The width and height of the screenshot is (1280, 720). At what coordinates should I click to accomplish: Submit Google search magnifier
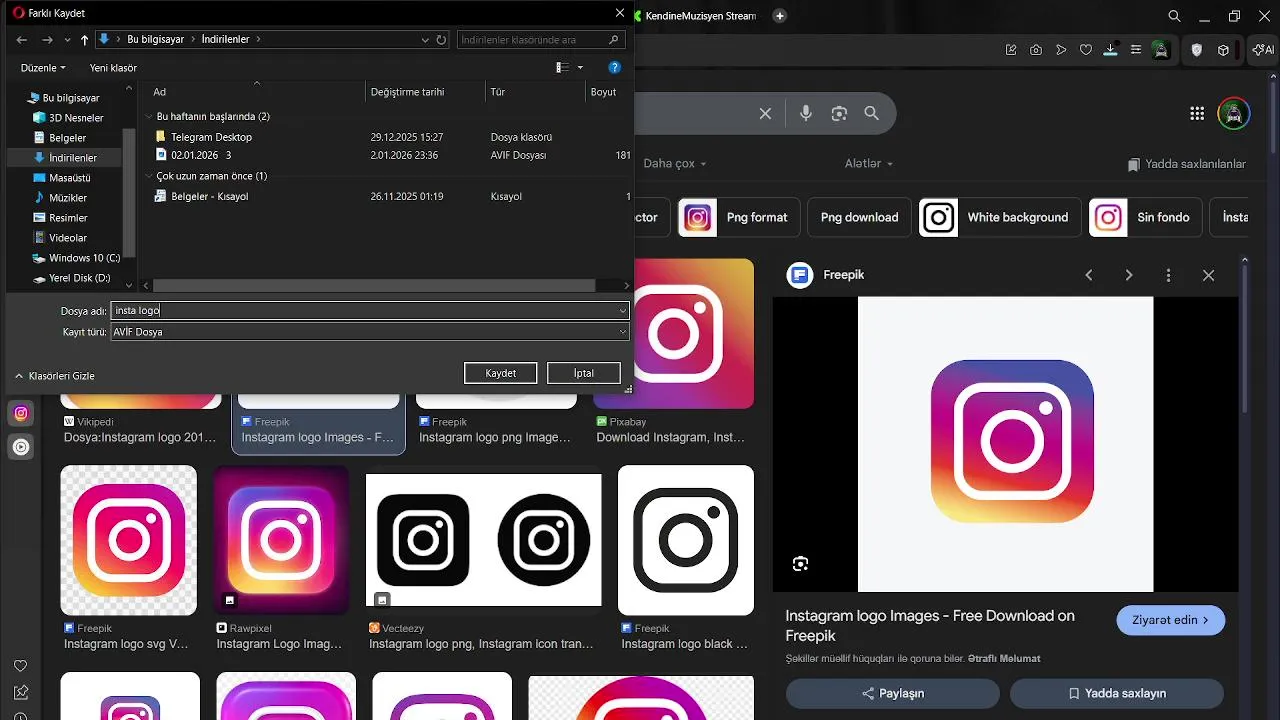[872, 113]
